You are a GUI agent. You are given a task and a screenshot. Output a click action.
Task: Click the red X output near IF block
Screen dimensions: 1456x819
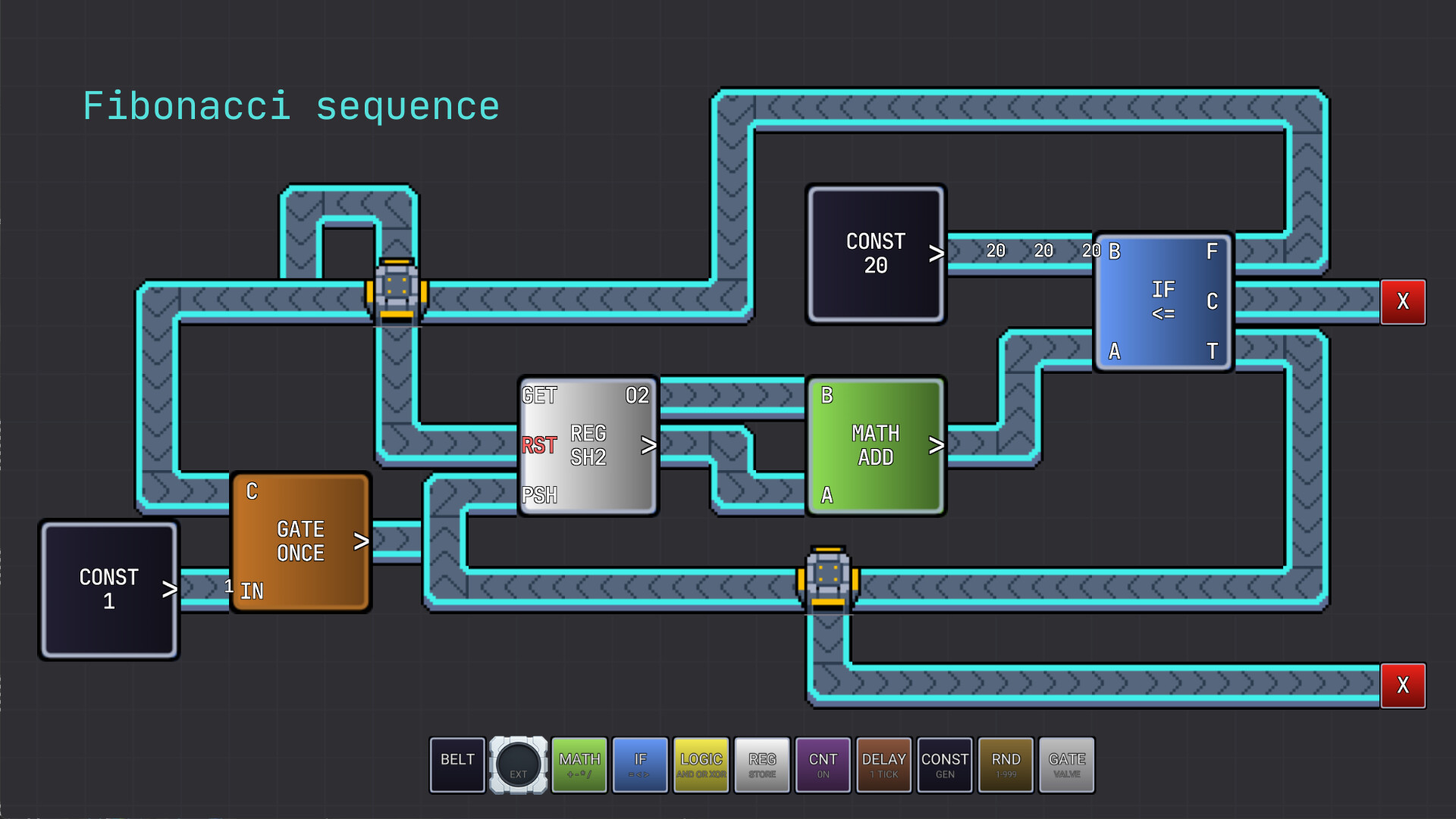(1404, 302)
